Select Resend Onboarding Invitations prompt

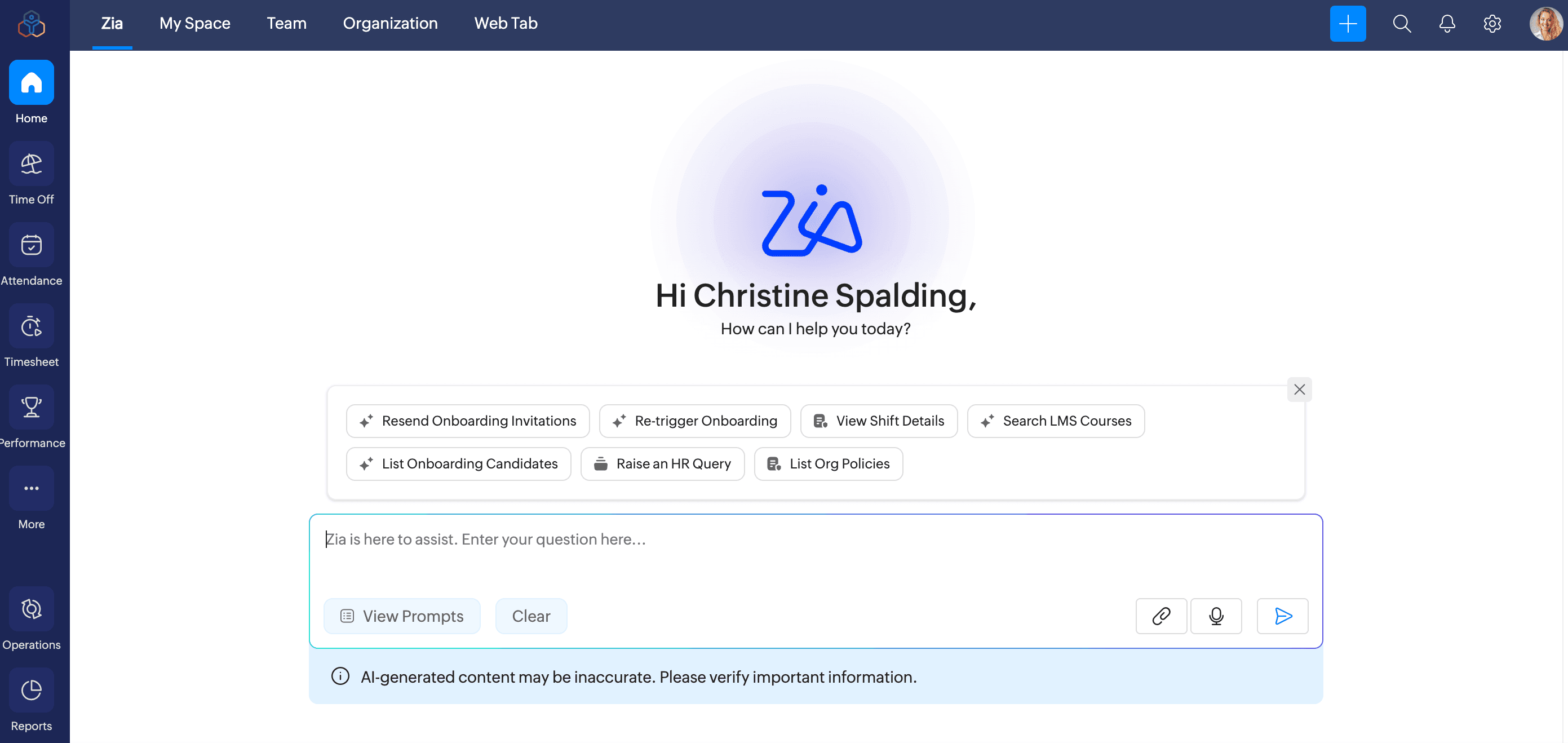coord(467,421)
